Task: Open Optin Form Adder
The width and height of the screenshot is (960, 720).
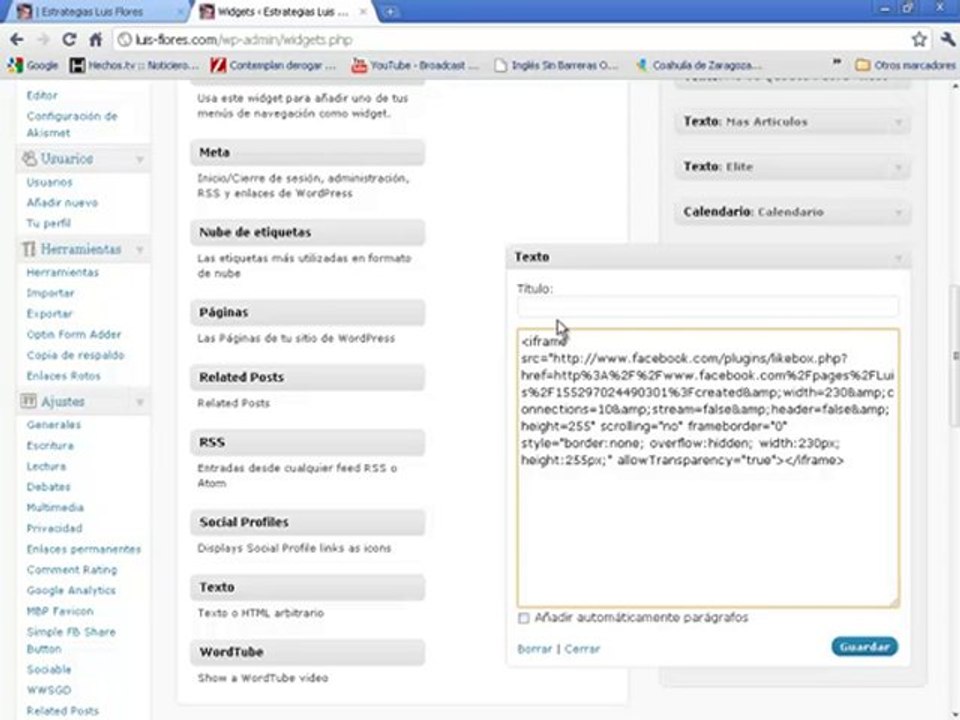Action: (x=74, y=335)
